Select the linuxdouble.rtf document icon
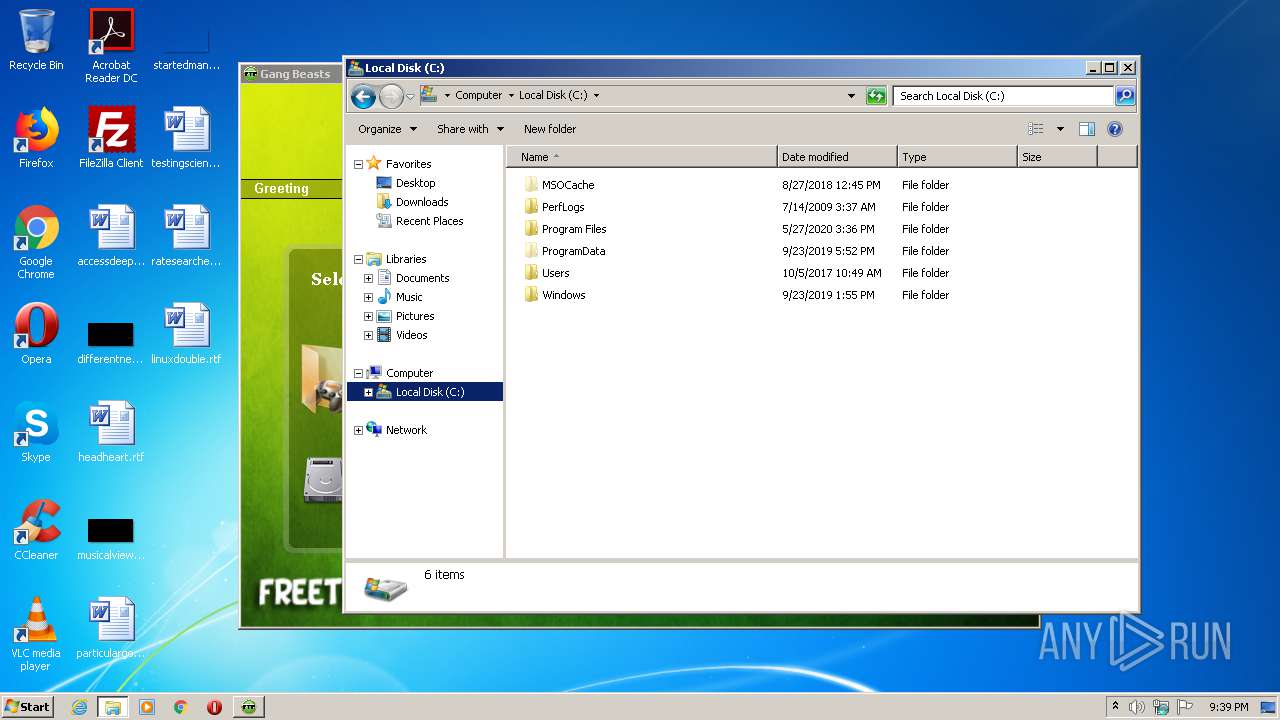1280x720 pixels. [186, 334]
